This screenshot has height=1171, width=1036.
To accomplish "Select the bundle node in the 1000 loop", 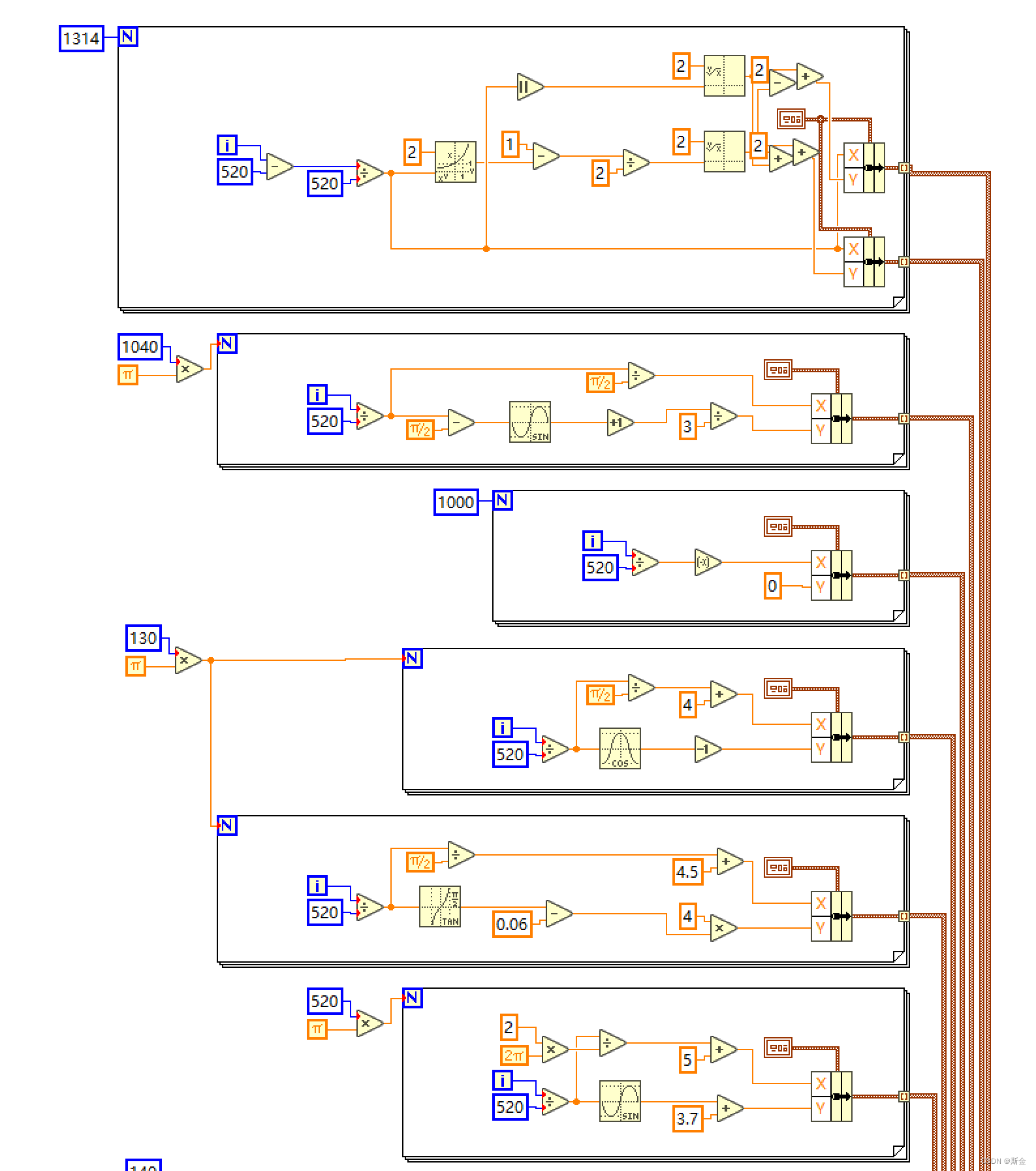I will click(x=832, y=575).
